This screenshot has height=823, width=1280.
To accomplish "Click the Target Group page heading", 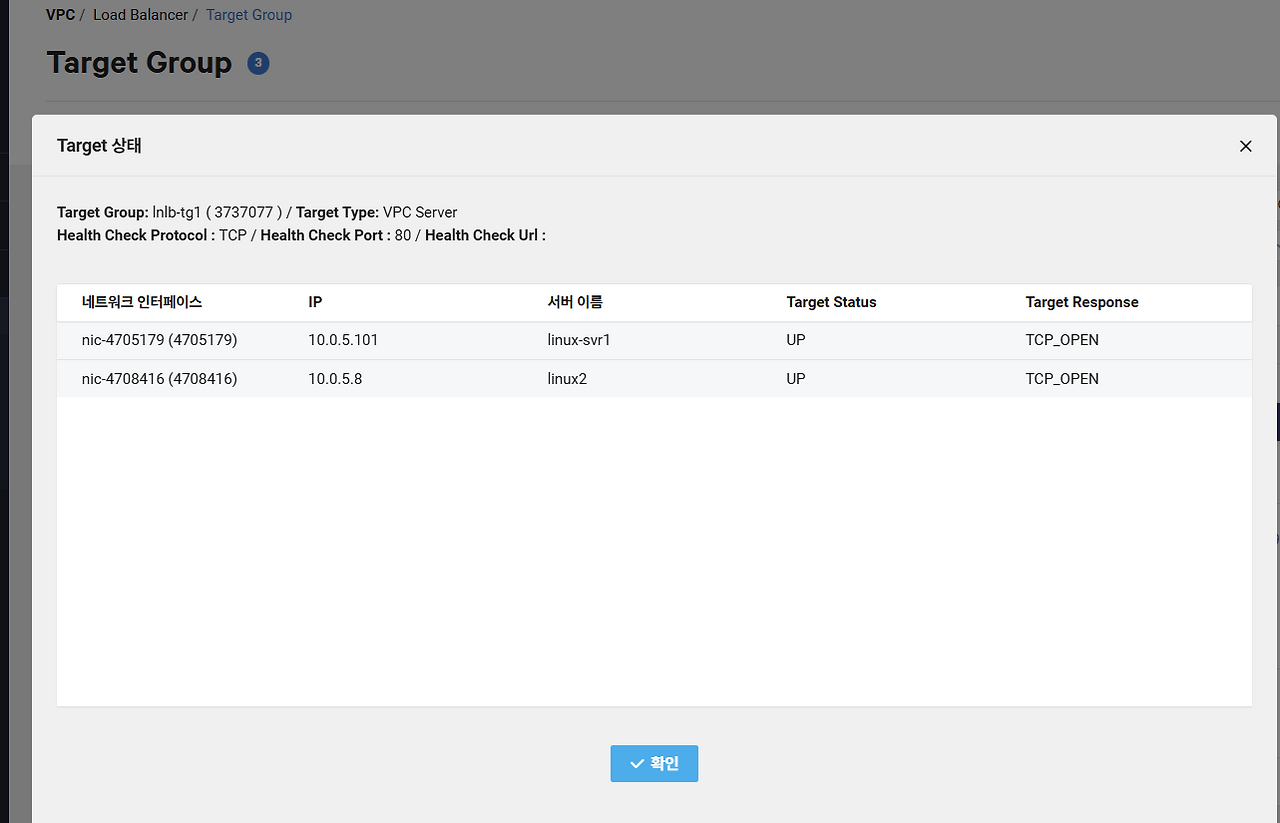I will pos(139,63).
